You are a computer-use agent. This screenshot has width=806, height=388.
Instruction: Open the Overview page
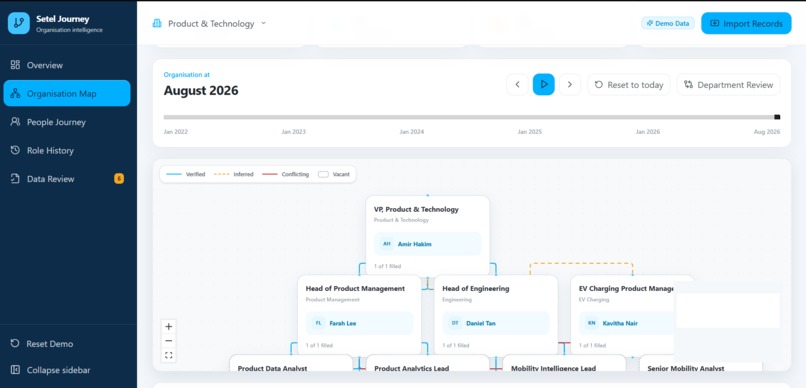(x=67, y=65)
